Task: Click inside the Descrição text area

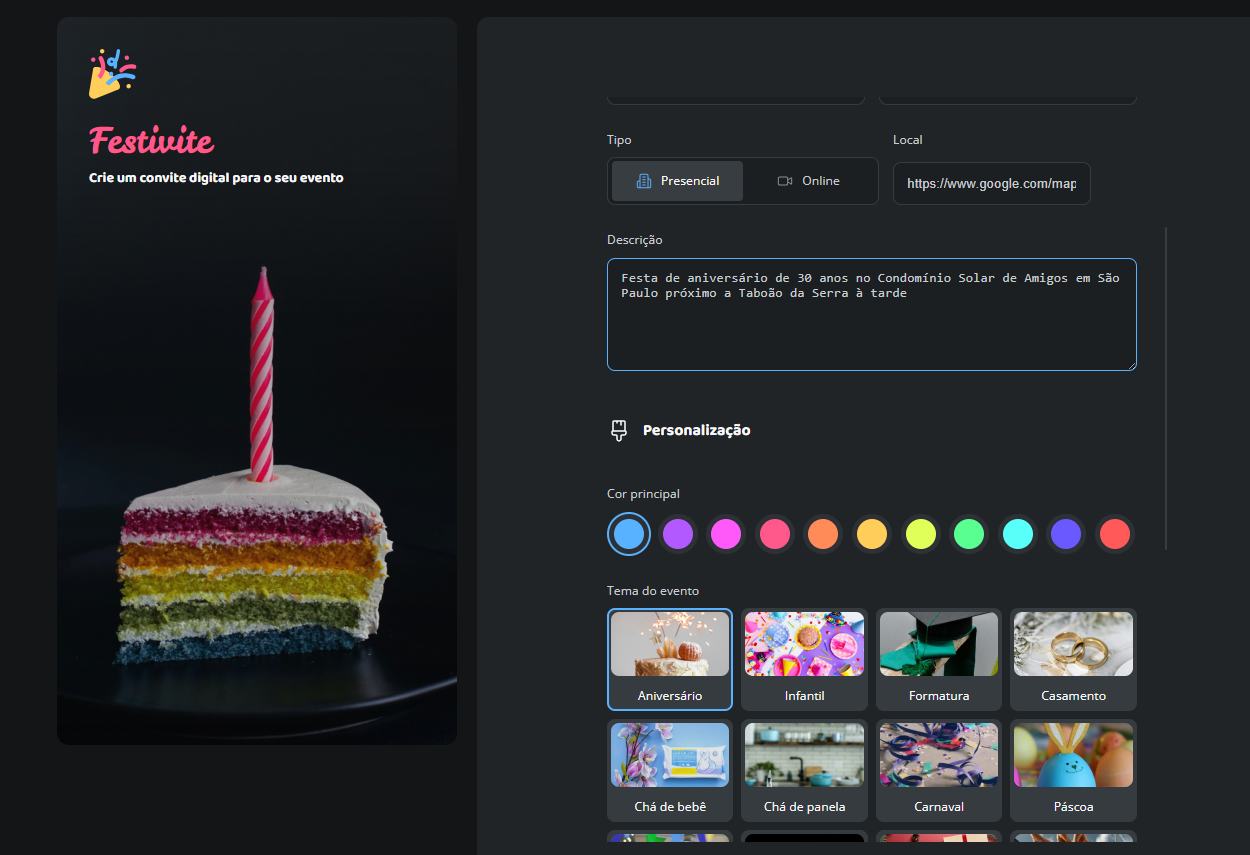Action: [871, 314]
